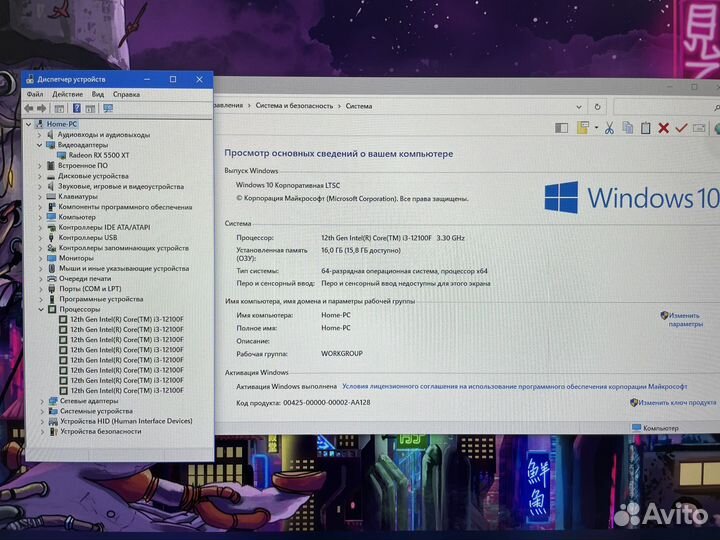This screenshot has height=540, width=720.
Task: Click the Paste clipboard icon
Action: point(644,127)
